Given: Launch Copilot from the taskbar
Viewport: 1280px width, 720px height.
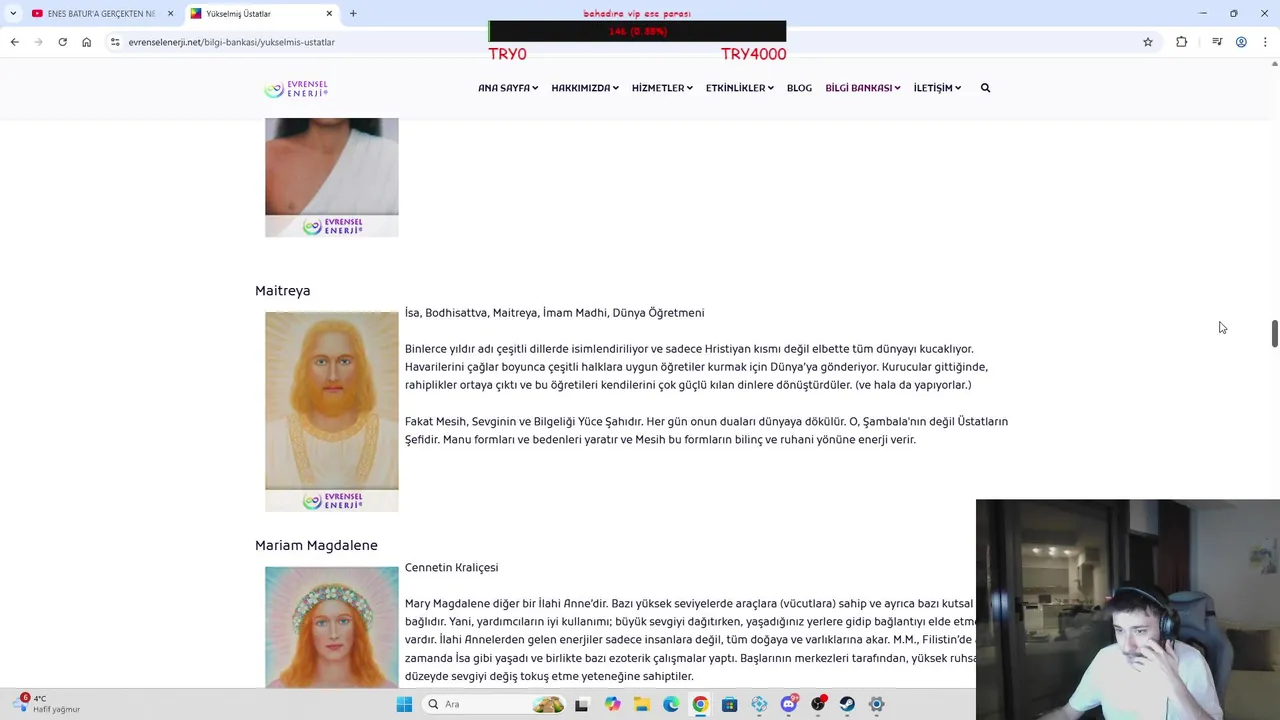Looking at the screenshot, I should 612,704.
